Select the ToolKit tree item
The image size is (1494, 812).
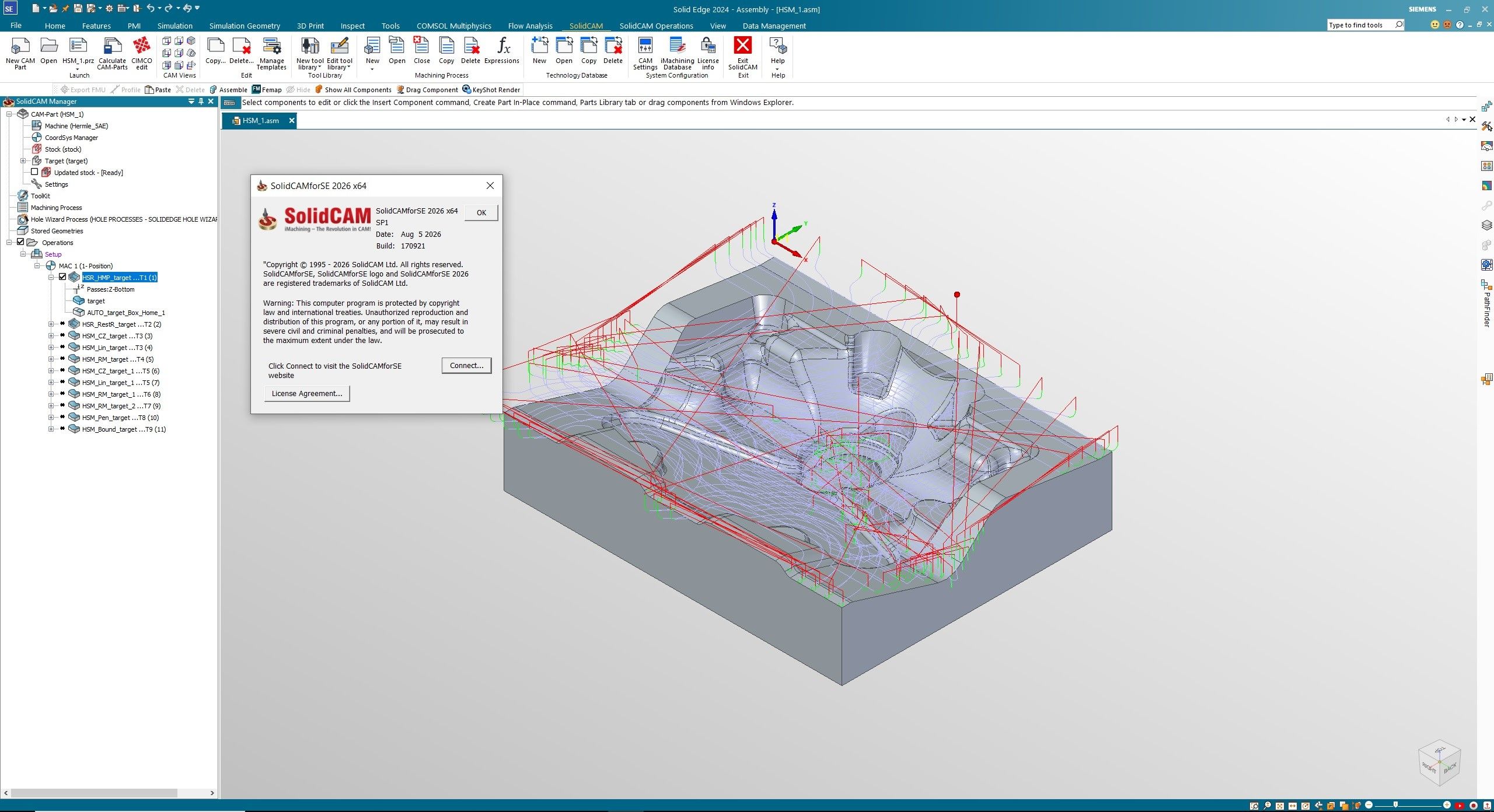[x=40, y=196]
